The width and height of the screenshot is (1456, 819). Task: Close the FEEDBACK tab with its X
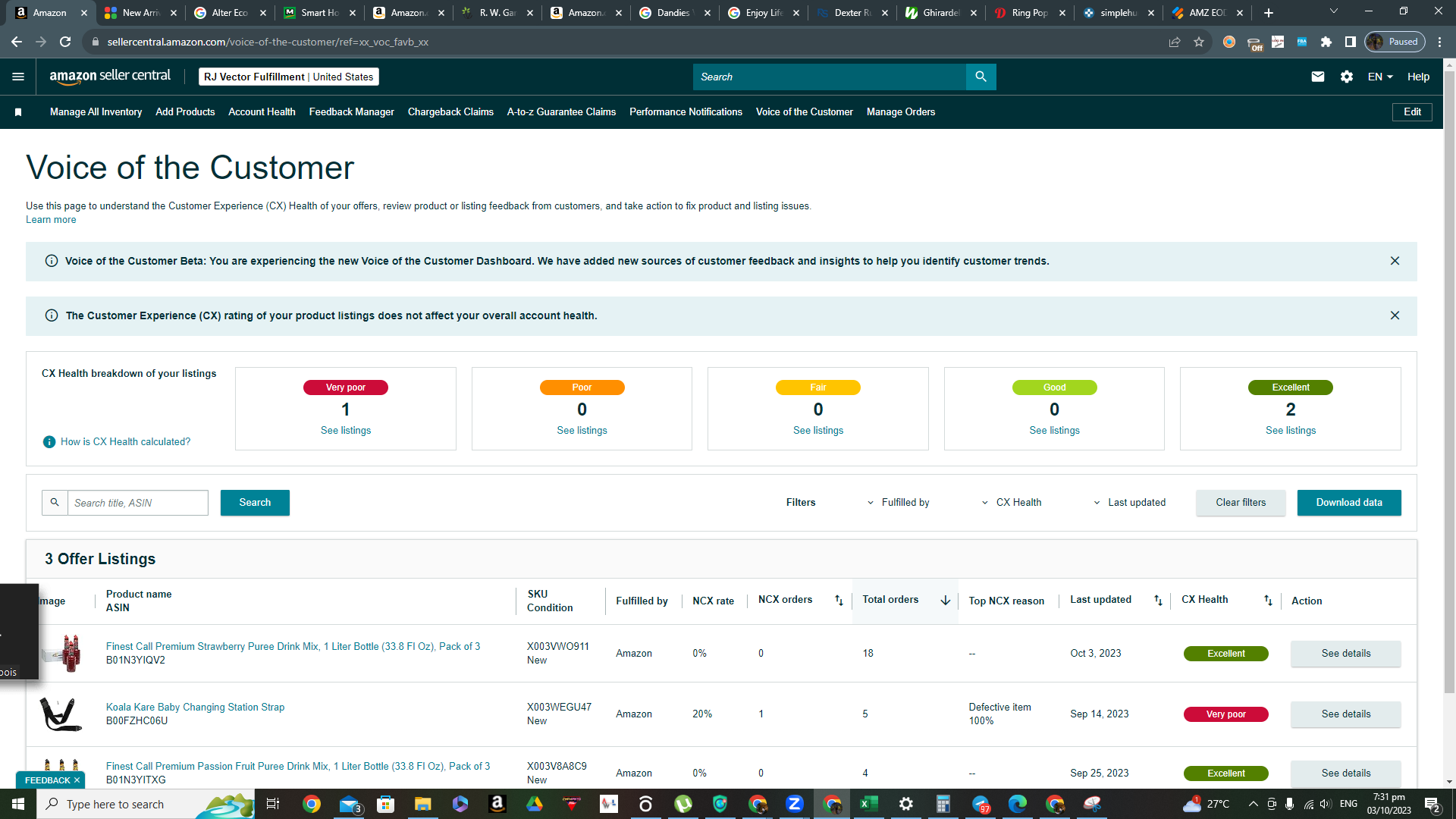(77, 780)
